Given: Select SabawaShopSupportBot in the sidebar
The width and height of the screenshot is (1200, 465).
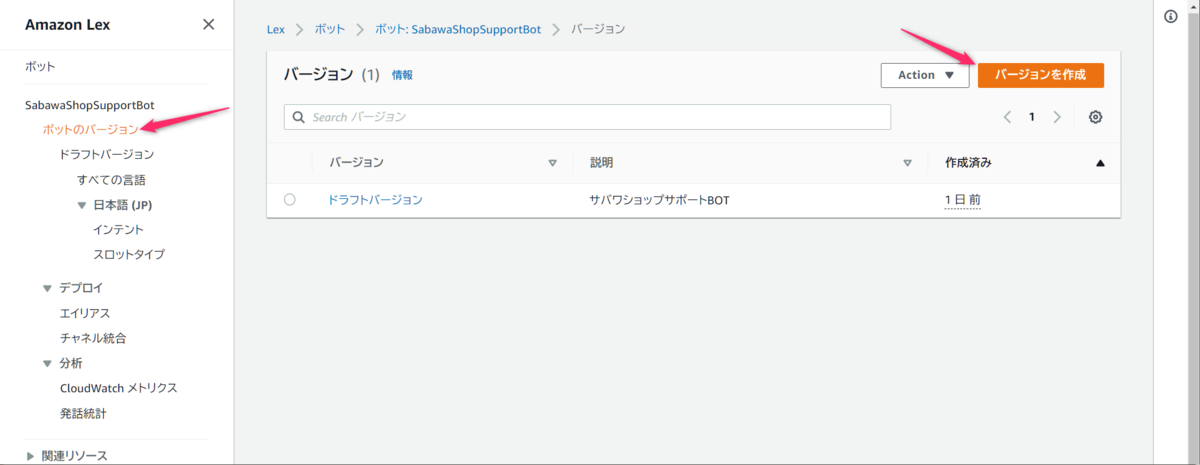Looking at the screenshot, I should [89, 105].
